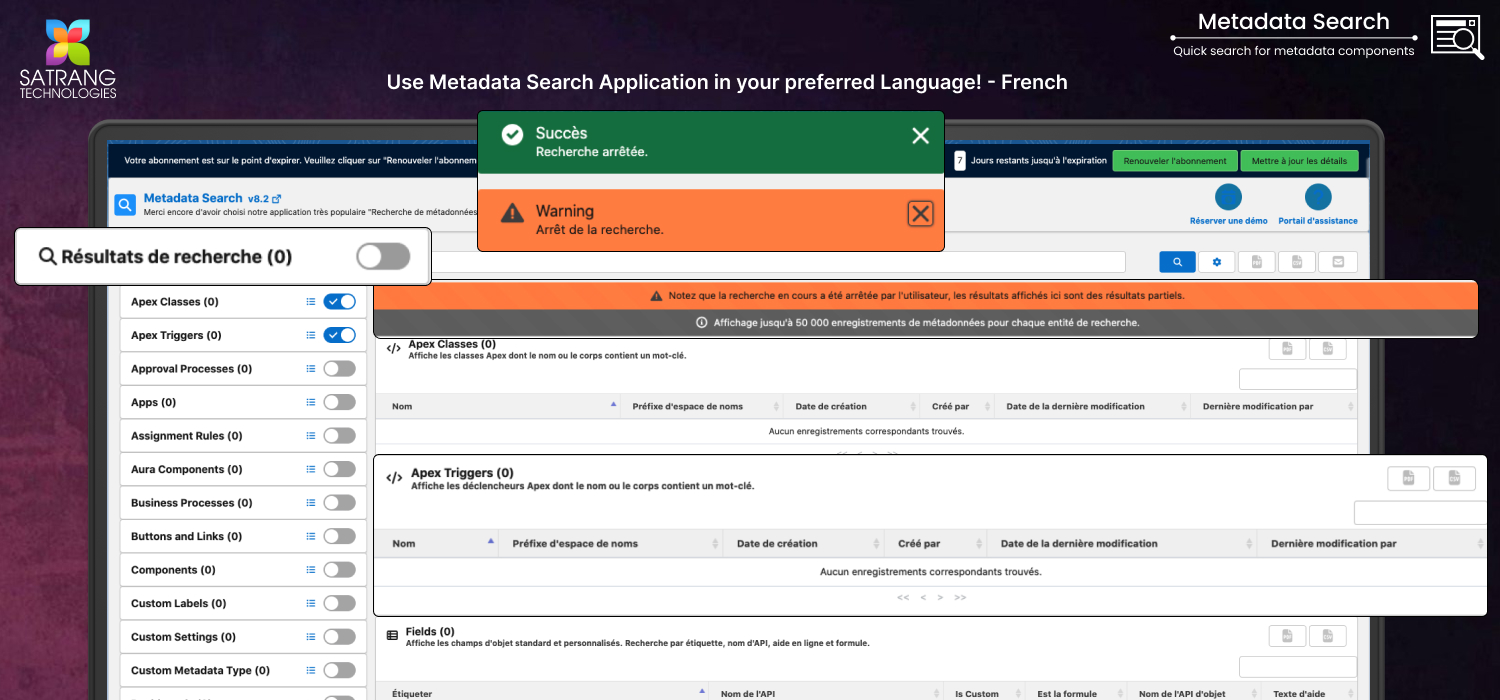The image size is (1500, 700).
Task: Click the list icon next to Apps
Action: 311,402
